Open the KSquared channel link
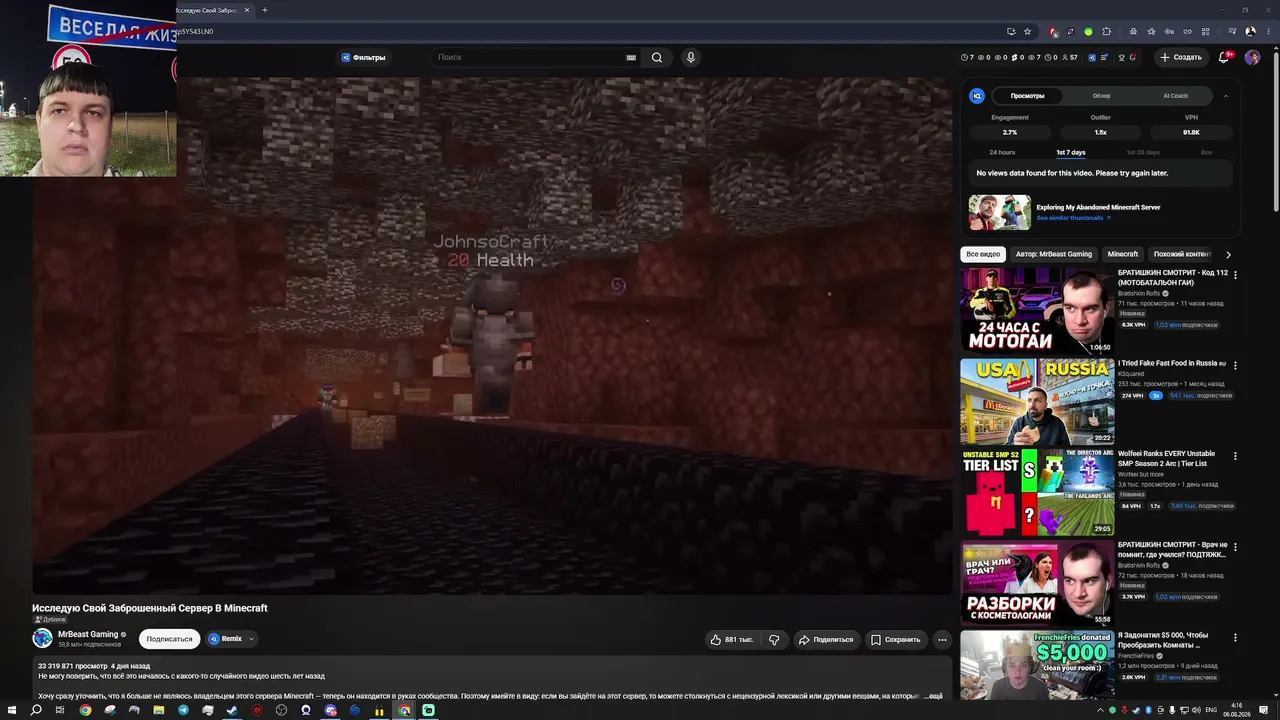This screenshot has width=1280, height=720. tap(1133, 374)
